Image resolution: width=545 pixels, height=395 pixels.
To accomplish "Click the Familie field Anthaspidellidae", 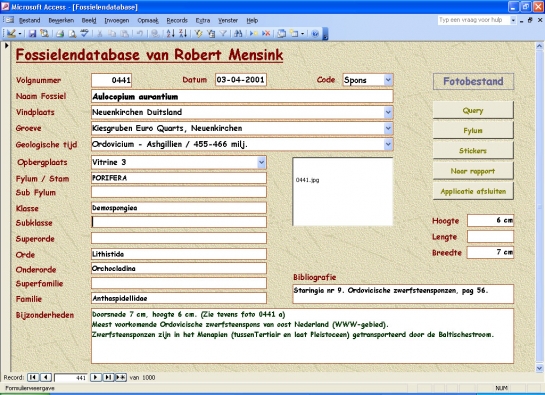I will pyautogui.click(x=179, y=298).
